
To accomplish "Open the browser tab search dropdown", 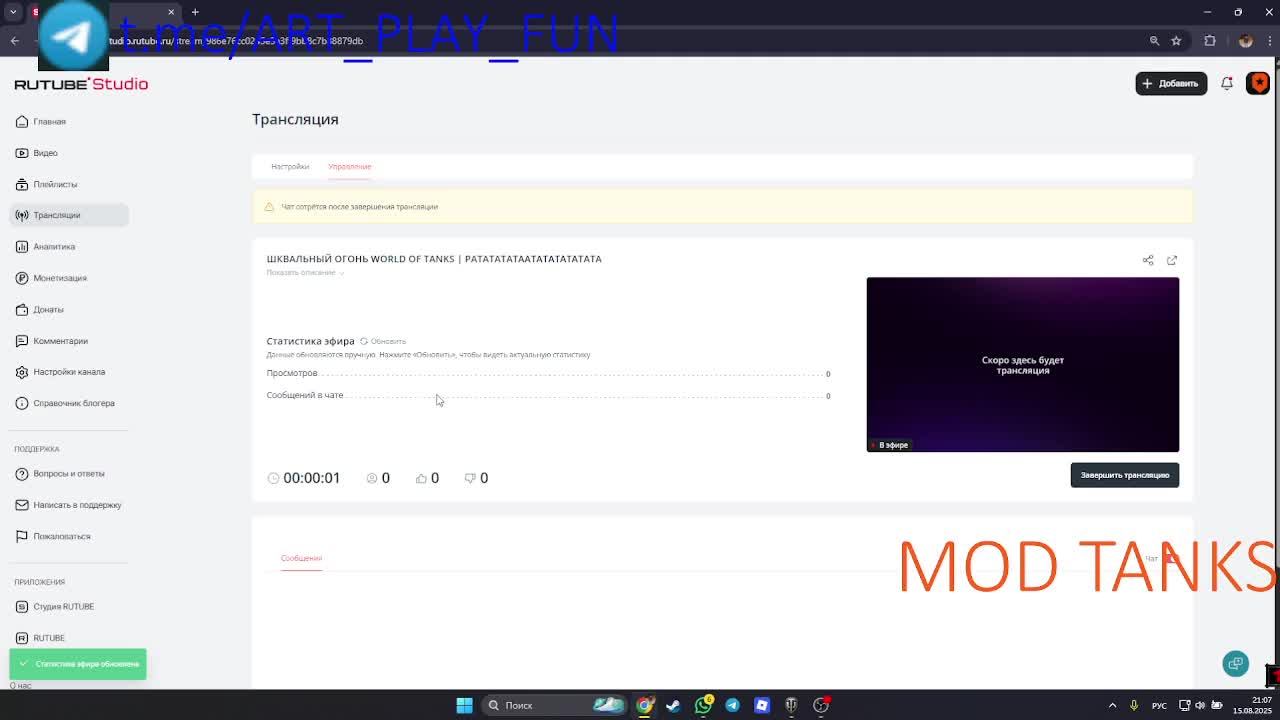I will [14, 12].
